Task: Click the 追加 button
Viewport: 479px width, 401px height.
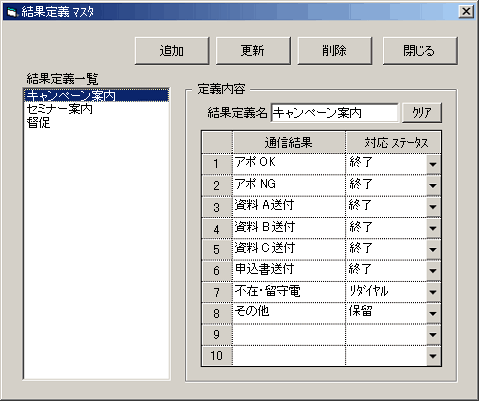Action: pos(172,51)
